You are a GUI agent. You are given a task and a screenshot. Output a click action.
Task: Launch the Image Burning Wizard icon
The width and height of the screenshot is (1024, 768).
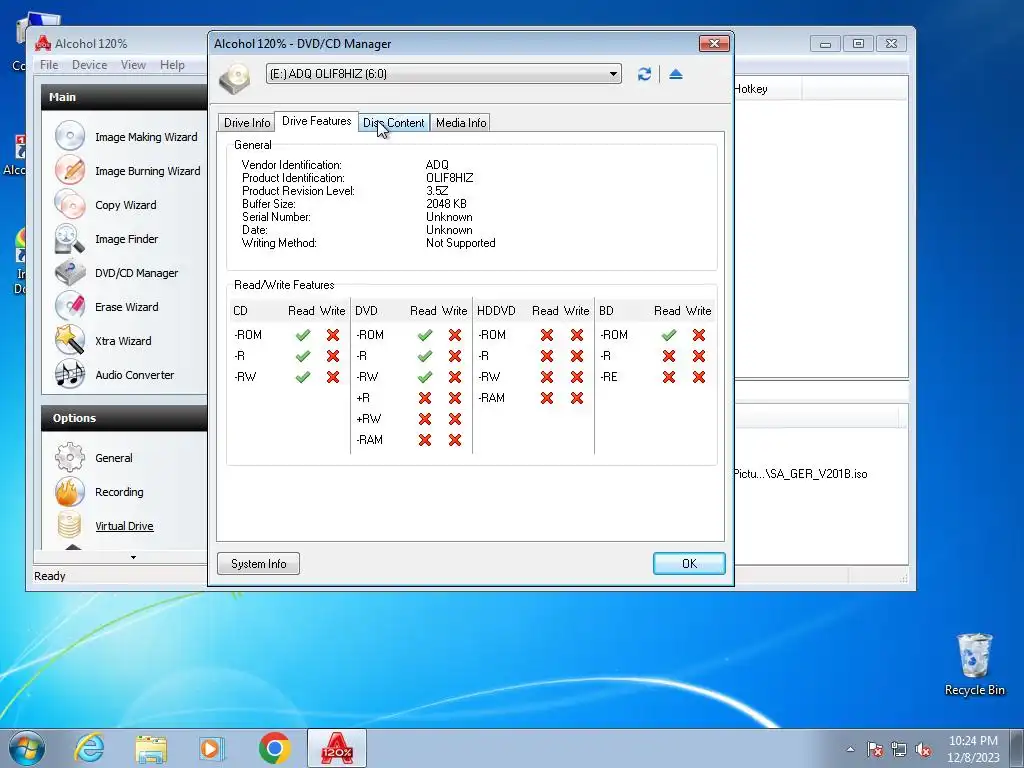pos(69,170)
